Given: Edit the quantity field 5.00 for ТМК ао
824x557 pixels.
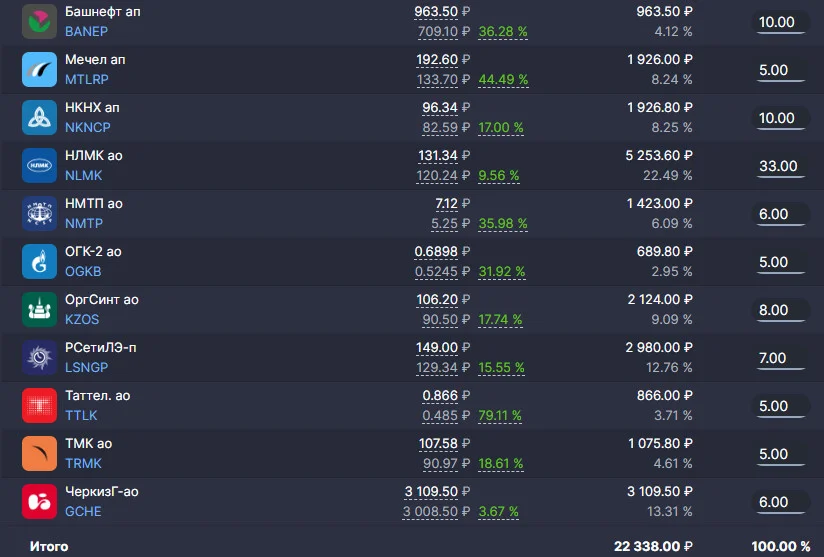Looking at the screenshot, I should [780, 454].
